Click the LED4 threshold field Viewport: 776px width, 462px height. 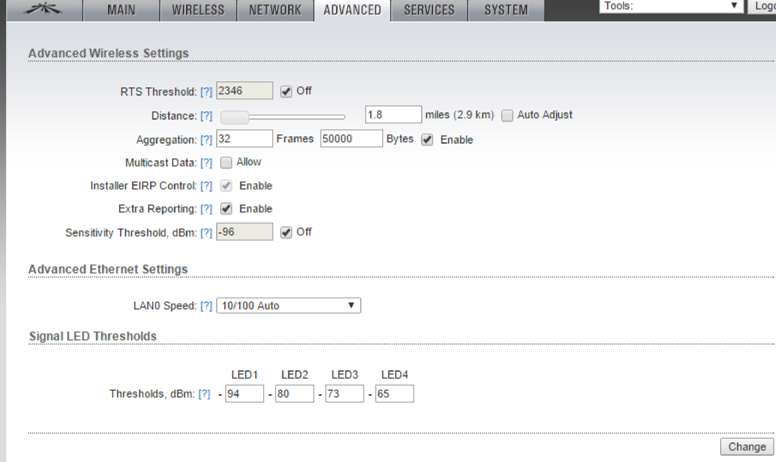tap(394, 394)
